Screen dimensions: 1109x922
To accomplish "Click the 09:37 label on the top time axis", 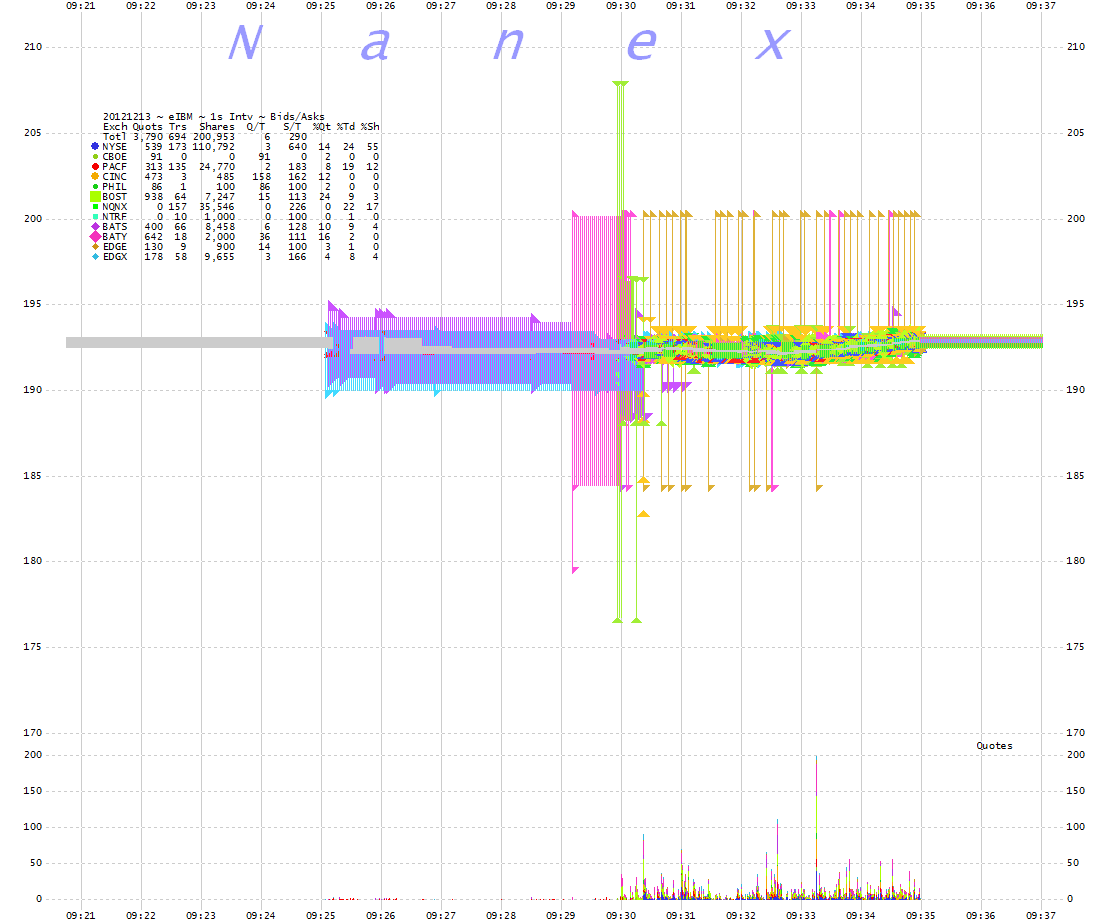I will coord(1041,5).
